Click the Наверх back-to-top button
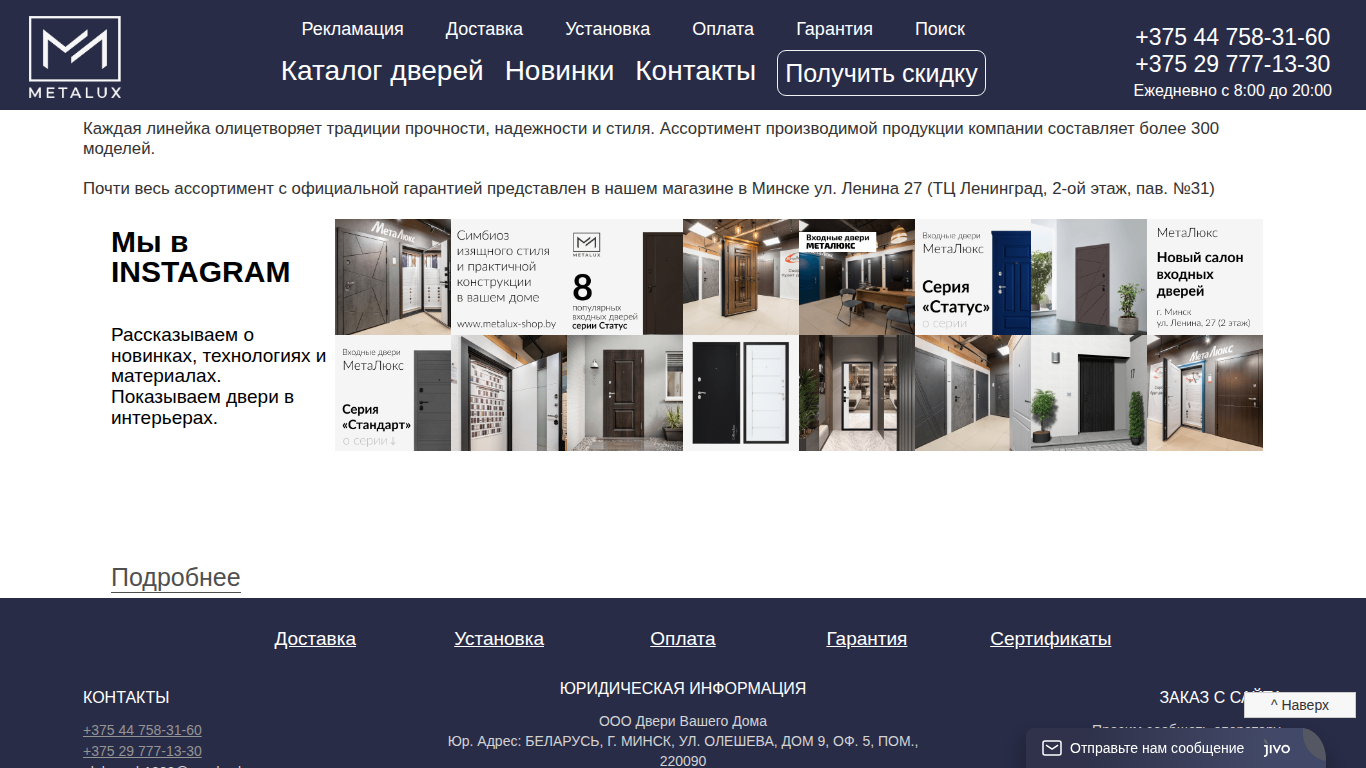1366x768 pixels. point(1300,705)
